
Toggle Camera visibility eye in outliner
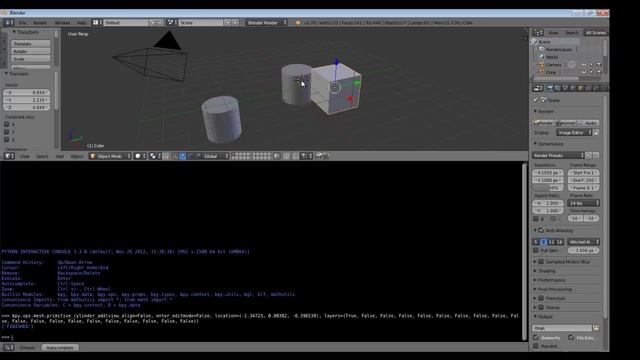tap(584, 64)
